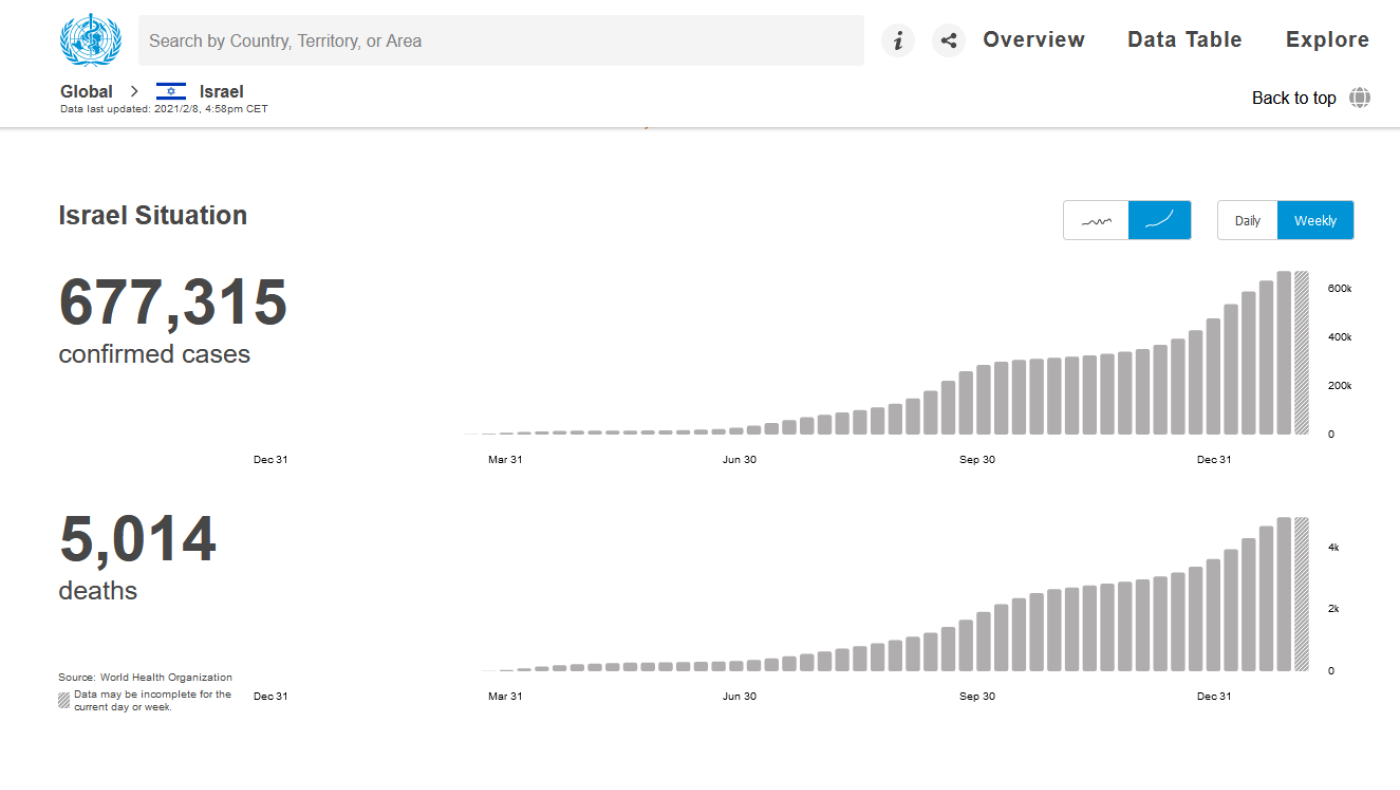1400x790 pixels.
Task: Go to the Explore section
Action: click(1327, 40)
